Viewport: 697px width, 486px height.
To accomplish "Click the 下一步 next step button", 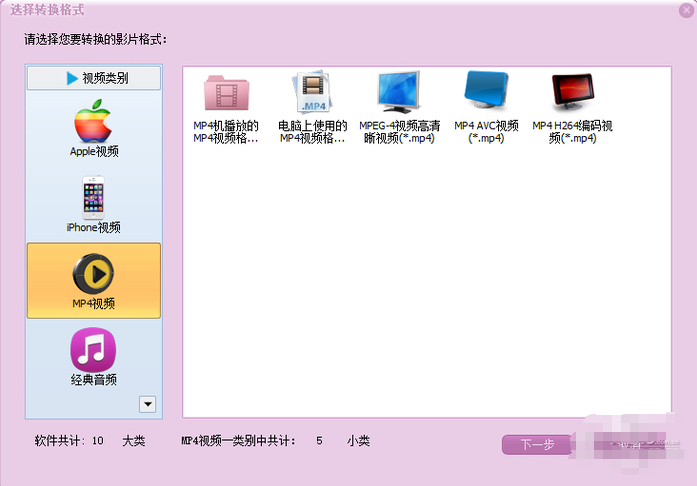I will pyautogui.click(x=537, y=444).
